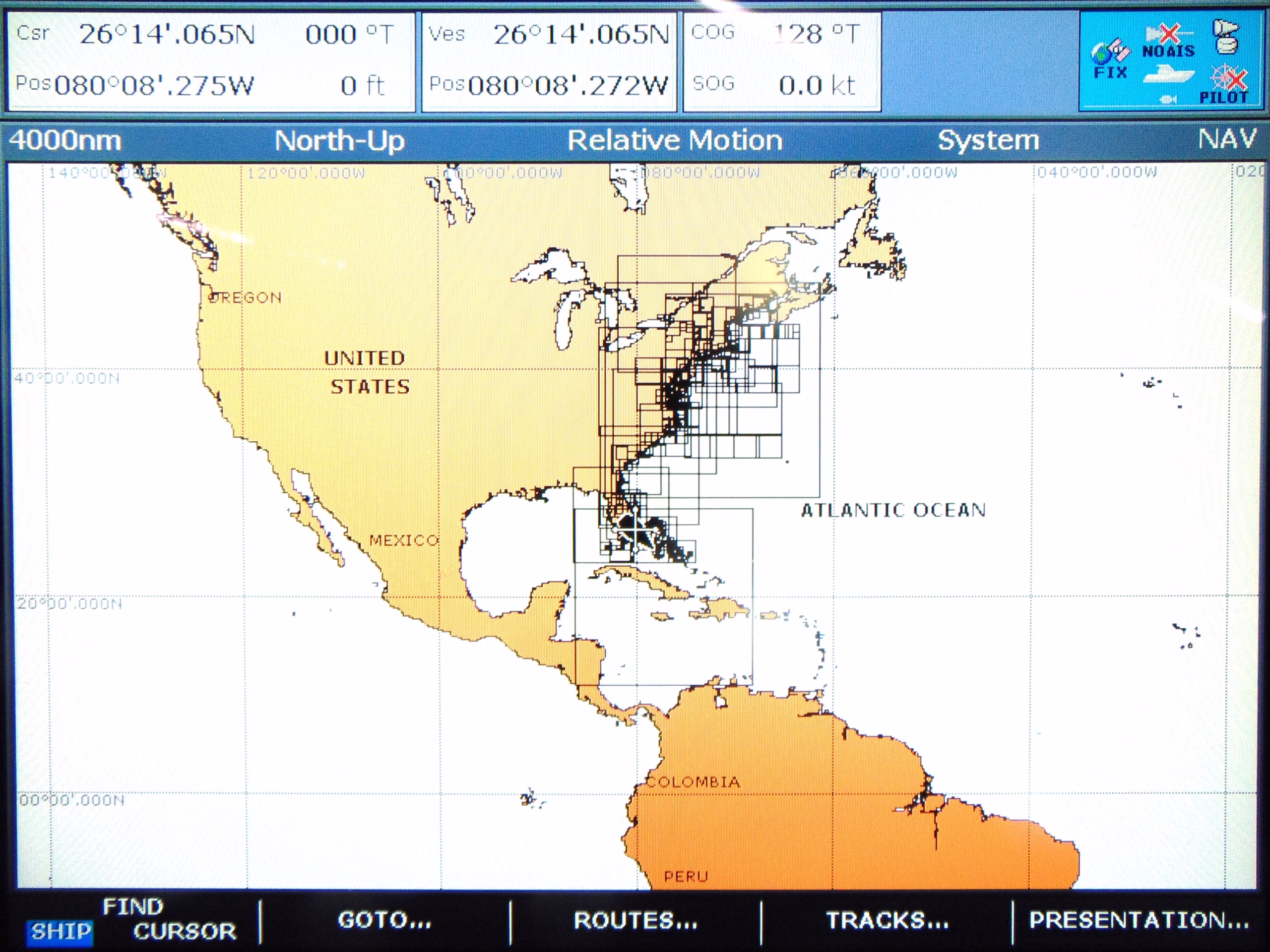
Task: Click the white boat icon
Action: click(1168, 74)
